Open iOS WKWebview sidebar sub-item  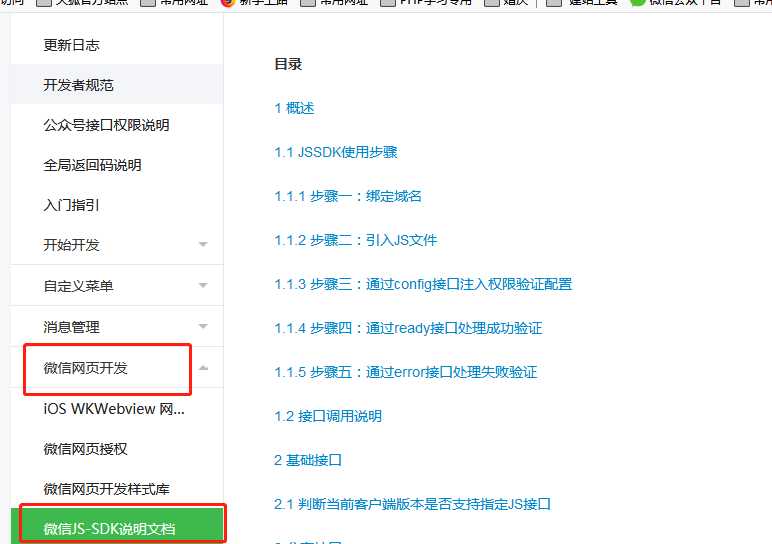[114, 409]
